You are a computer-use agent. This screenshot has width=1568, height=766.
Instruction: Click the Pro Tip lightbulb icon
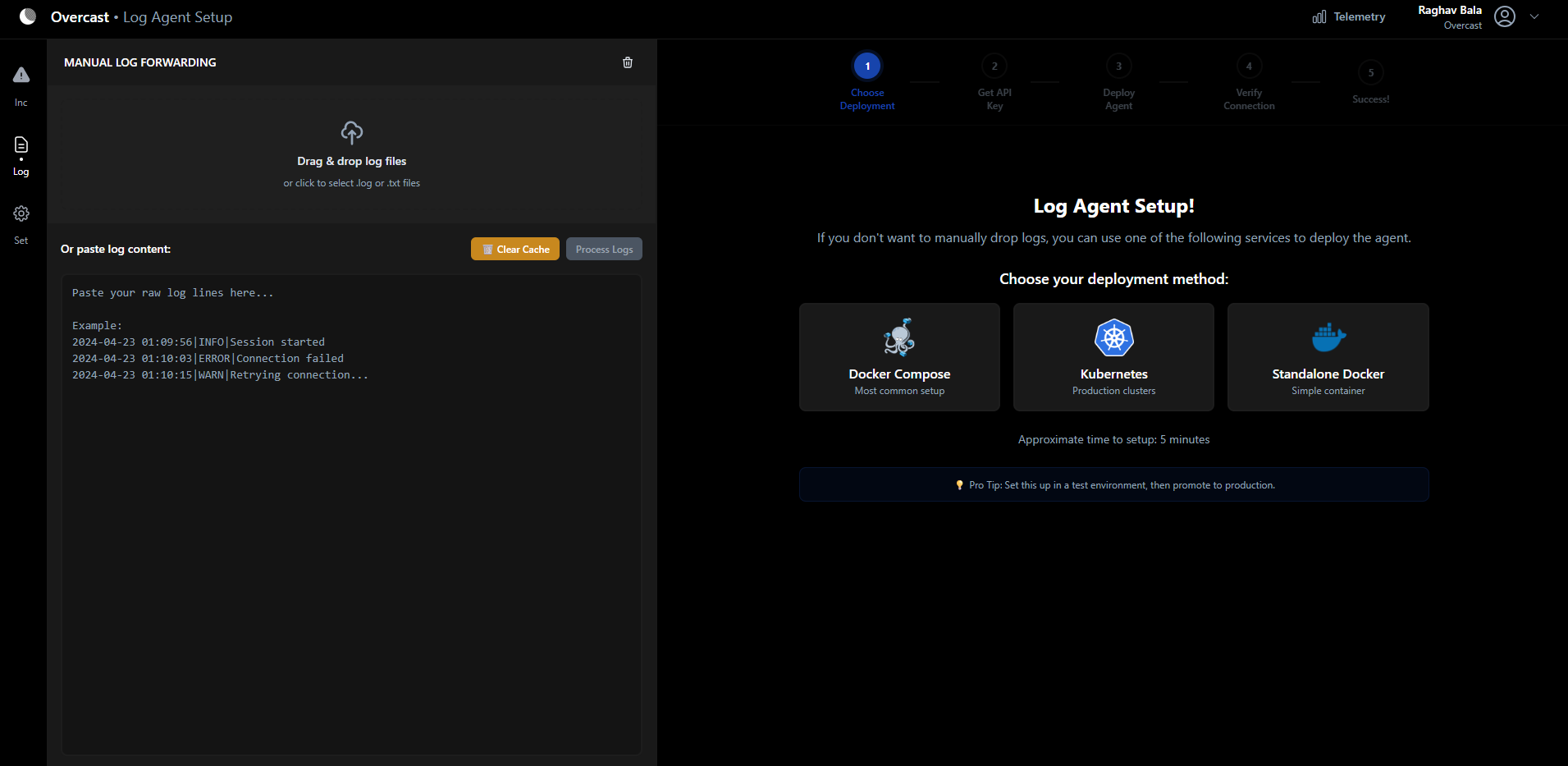[959, 485]
